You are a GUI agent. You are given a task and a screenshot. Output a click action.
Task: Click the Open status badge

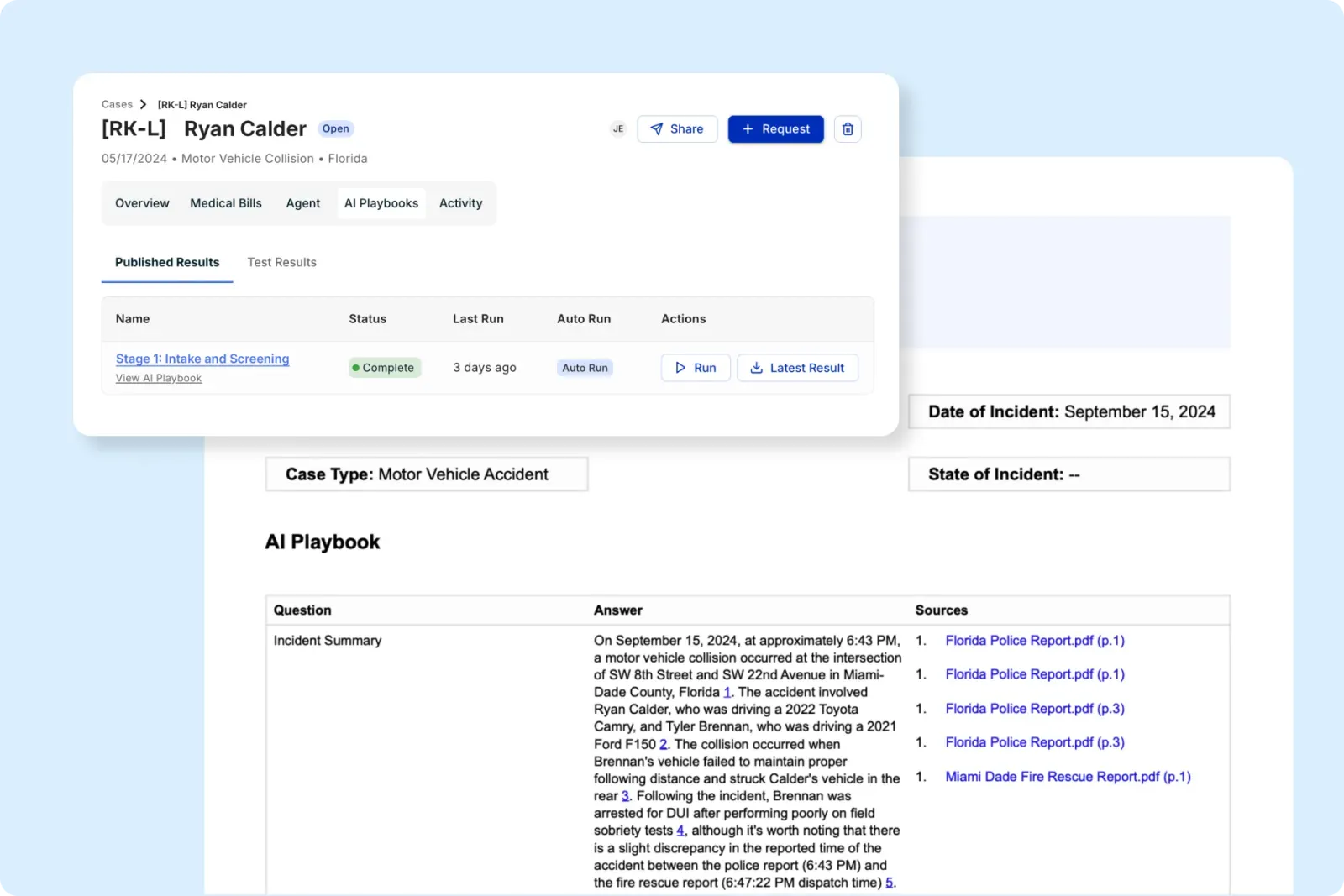335,128
